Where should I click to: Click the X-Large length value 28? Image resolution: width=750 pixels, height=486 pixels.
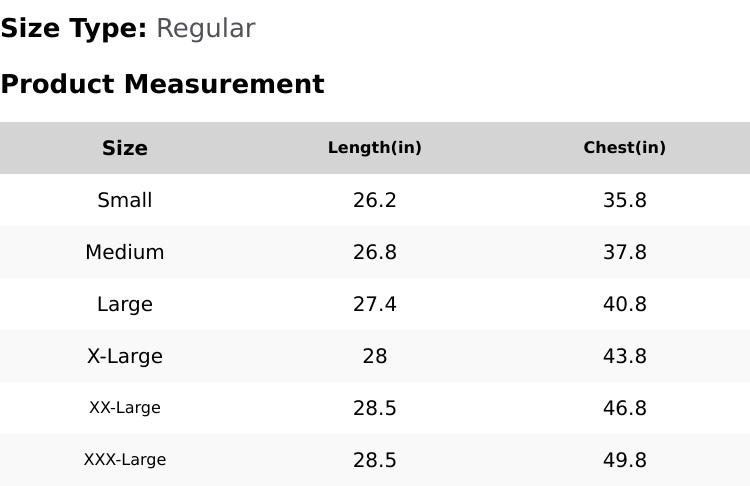375,356
